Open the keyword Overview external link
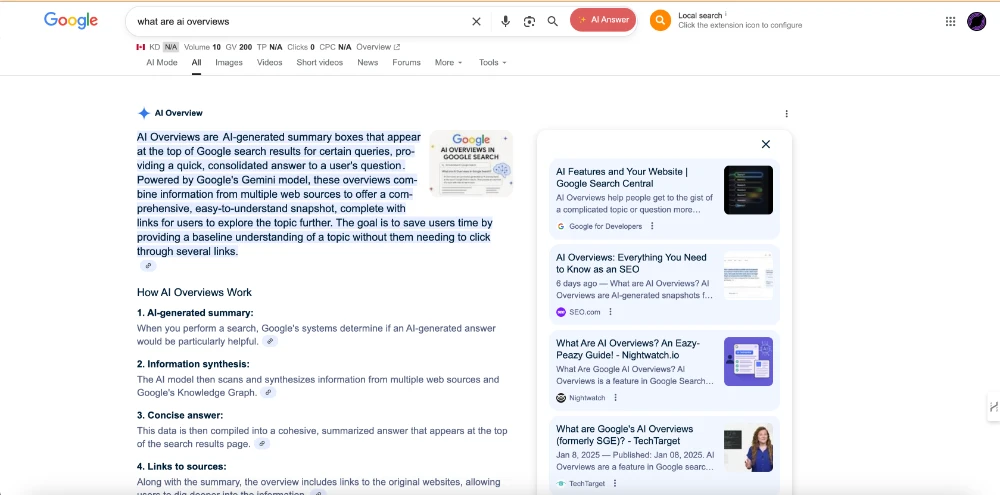 tap(378, 47)
